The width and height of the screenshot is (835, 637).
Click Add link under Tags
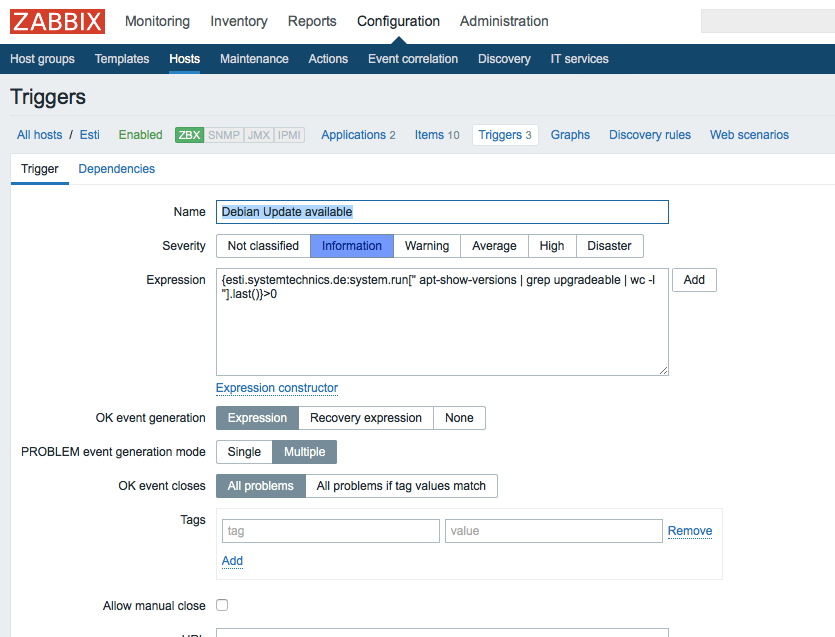click(x=232, y=561)
